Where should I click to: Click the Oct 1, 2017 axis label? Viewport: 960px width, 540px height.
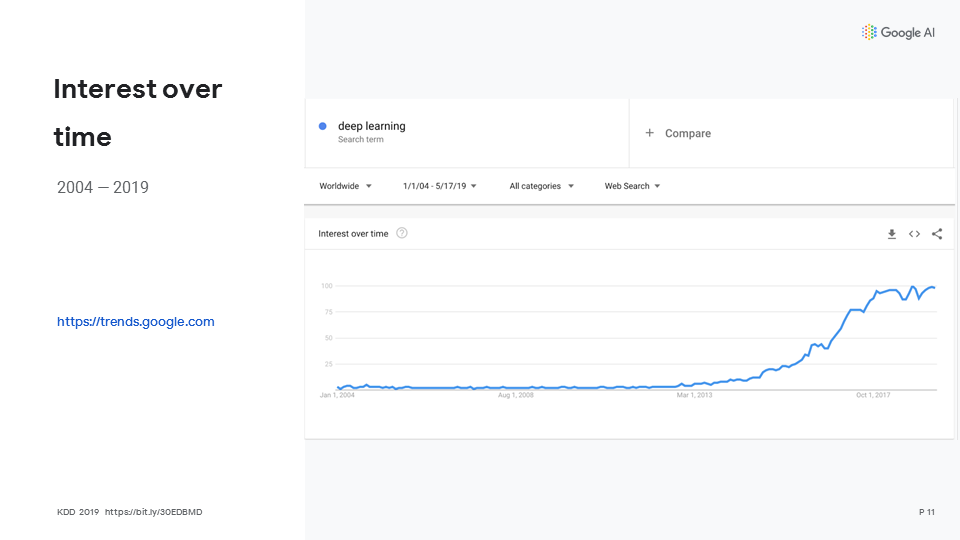point(872,395)
